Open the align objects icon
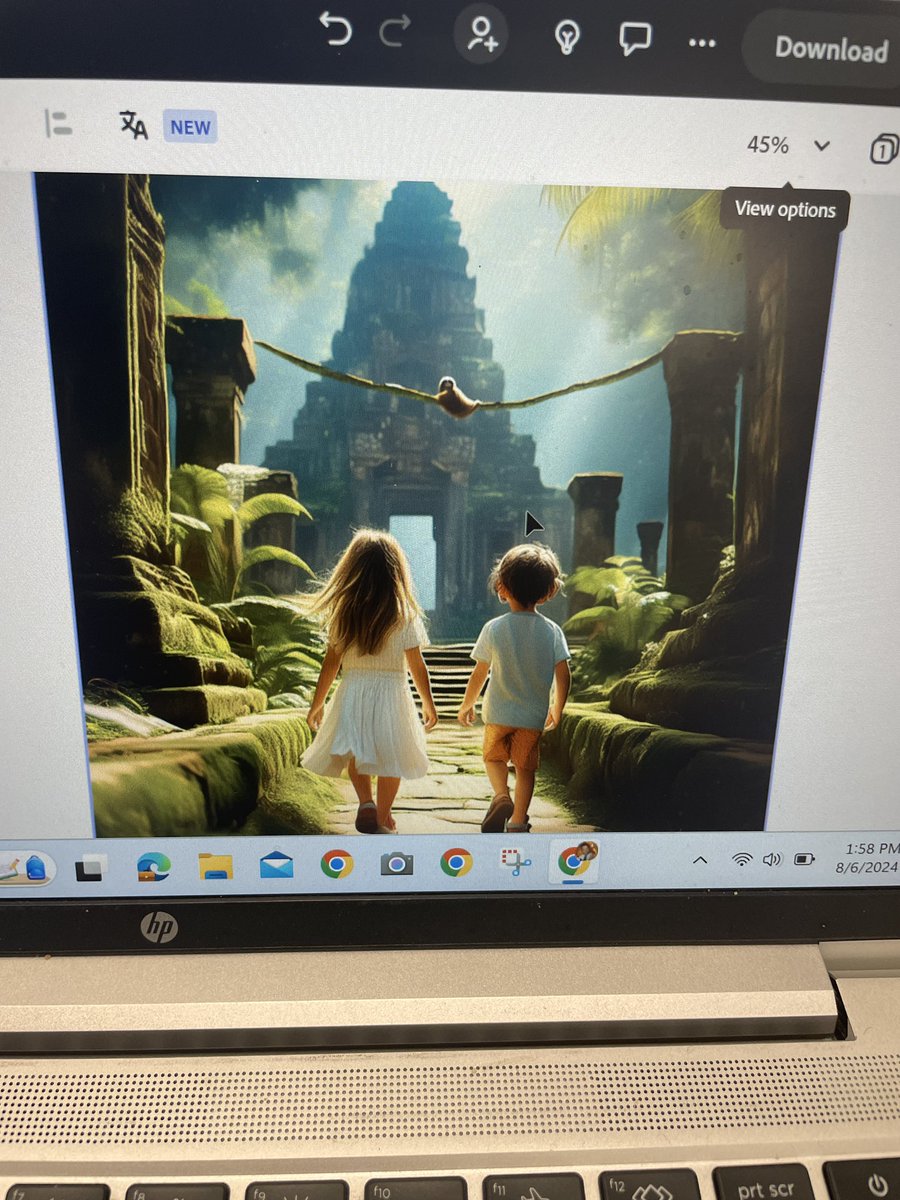This screenshot has width=900, height=1200. 59,124
